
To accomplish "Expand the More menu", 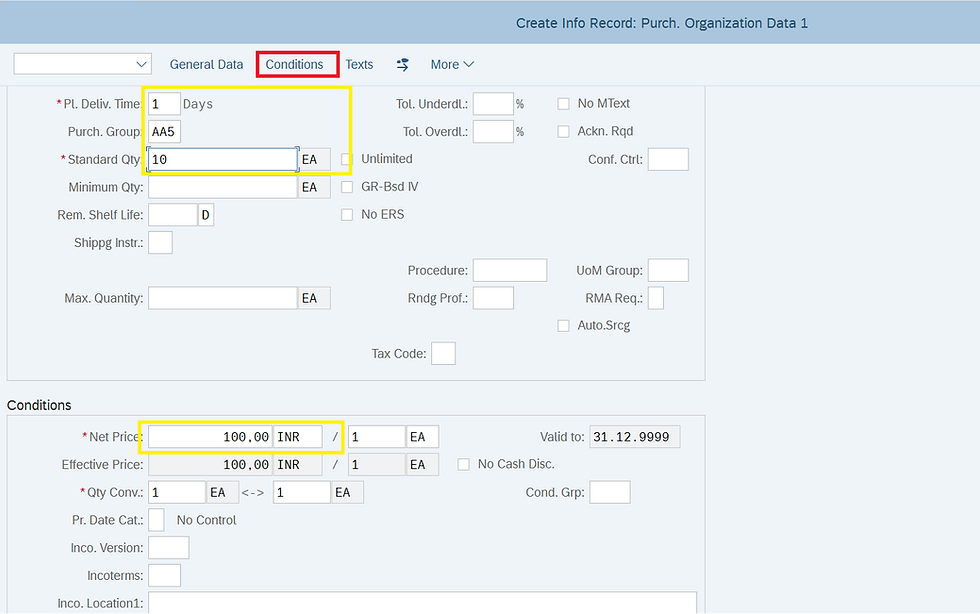I will [x=452, y=64].
